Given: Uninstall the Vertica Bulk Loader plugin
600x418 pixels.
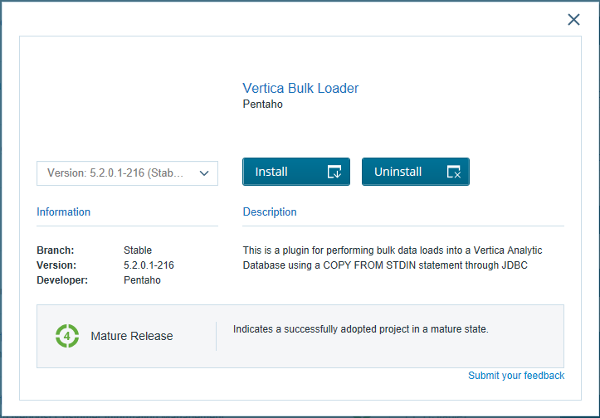Looking at the screenshot, I should pos(416,172).
